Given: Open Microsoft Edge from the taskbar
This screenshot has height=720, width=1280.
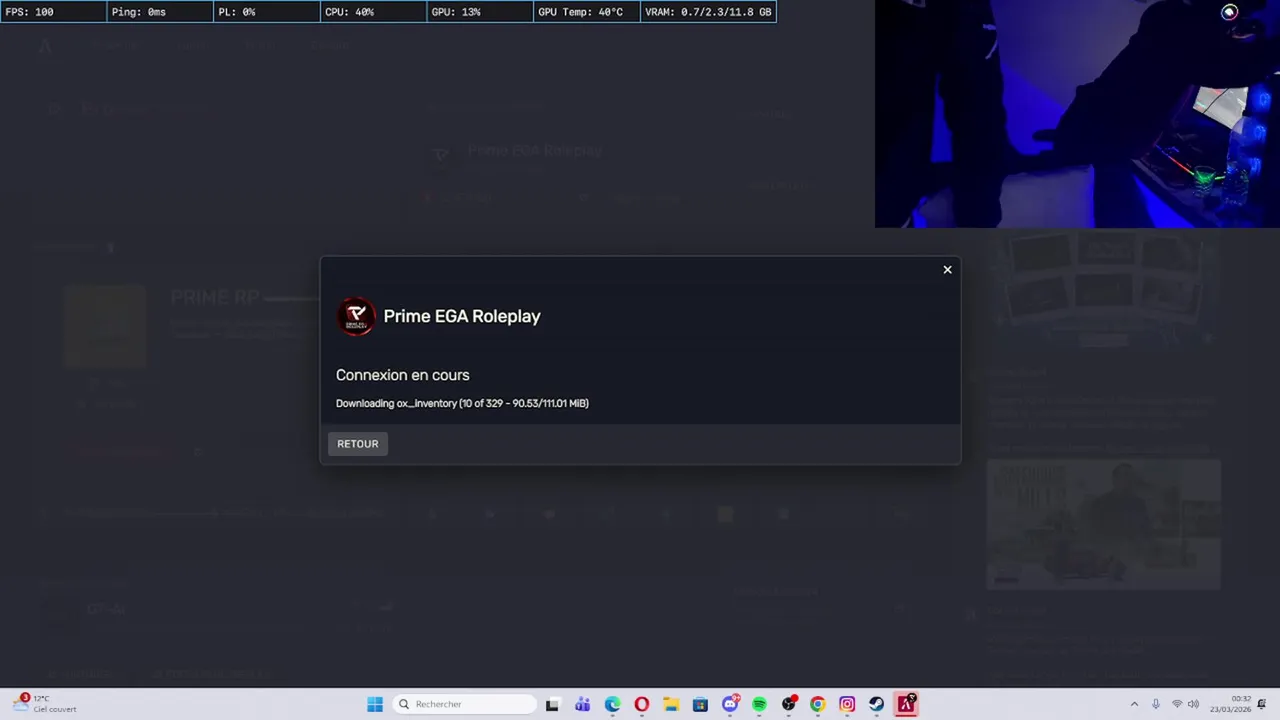Looking at the screenshot, I should click(612, 704).
